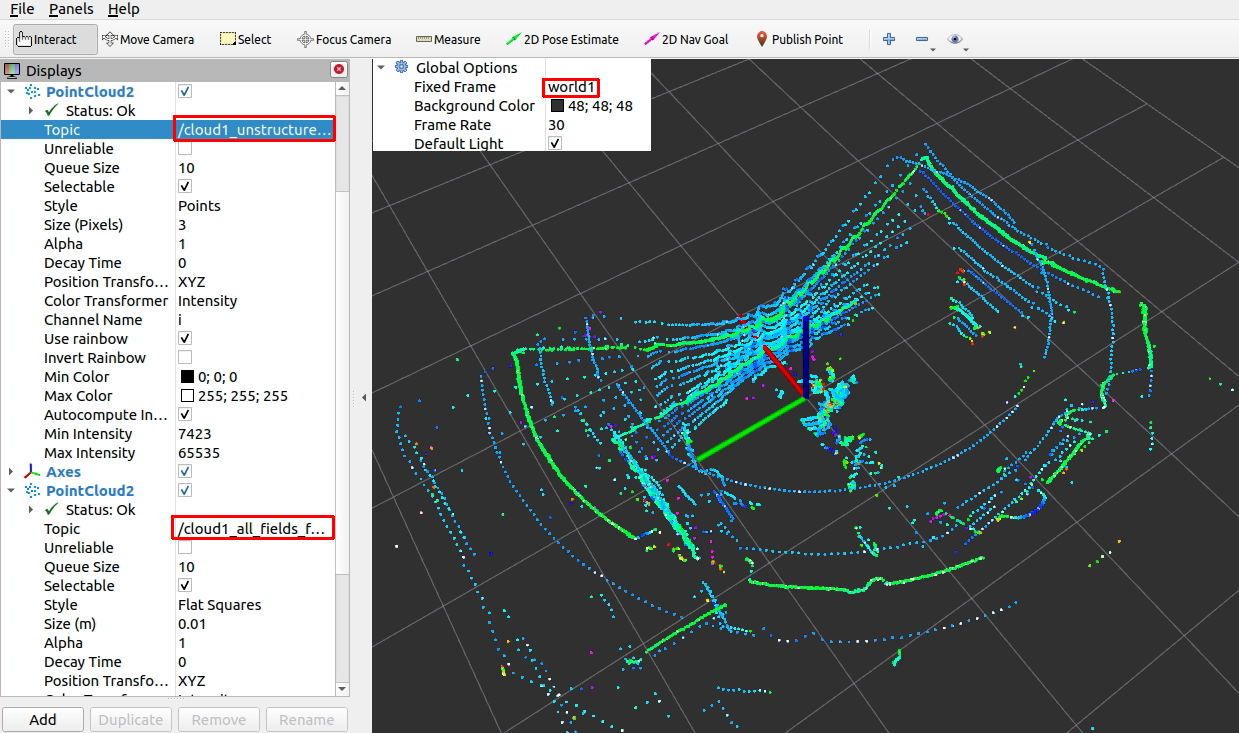Click the plus add-tool icon in toolbar
Image resolution: width=1239 pixels, height=733 pixels.
889,40
